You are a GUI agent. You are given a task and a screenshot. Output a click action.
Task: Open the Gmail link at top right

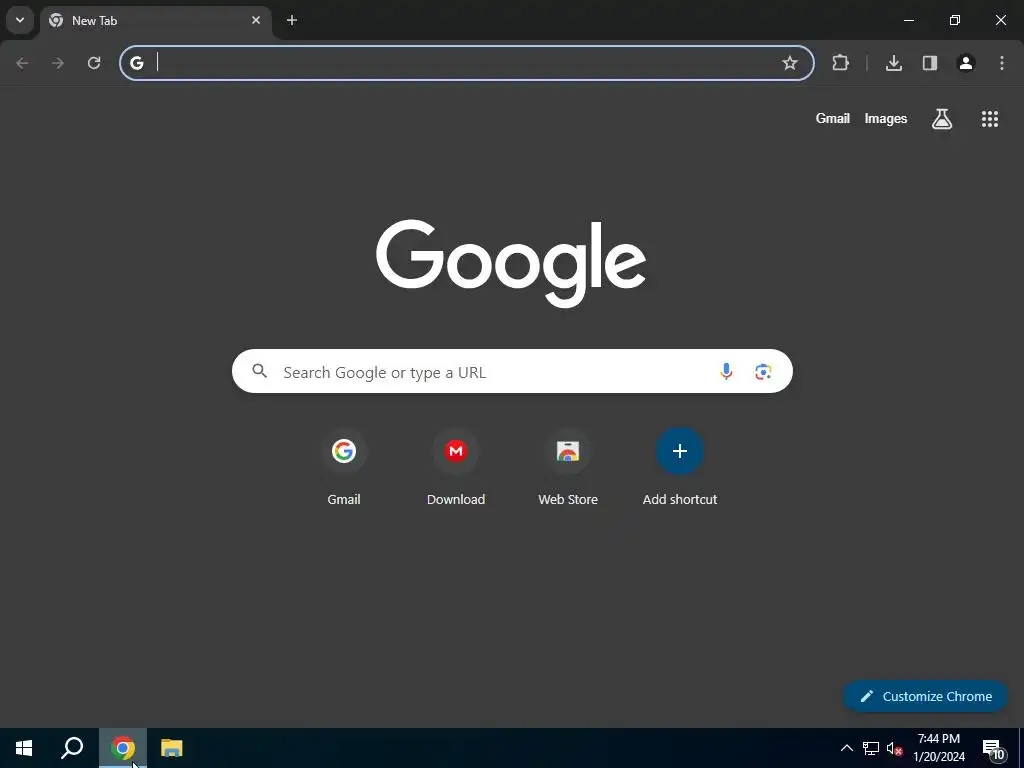[833, 118]
